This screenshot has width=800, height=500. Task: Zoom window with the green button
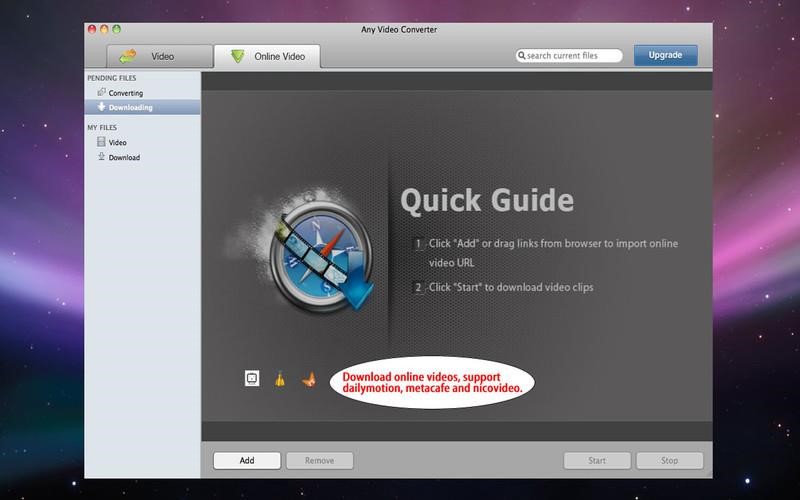click(116, 29)
